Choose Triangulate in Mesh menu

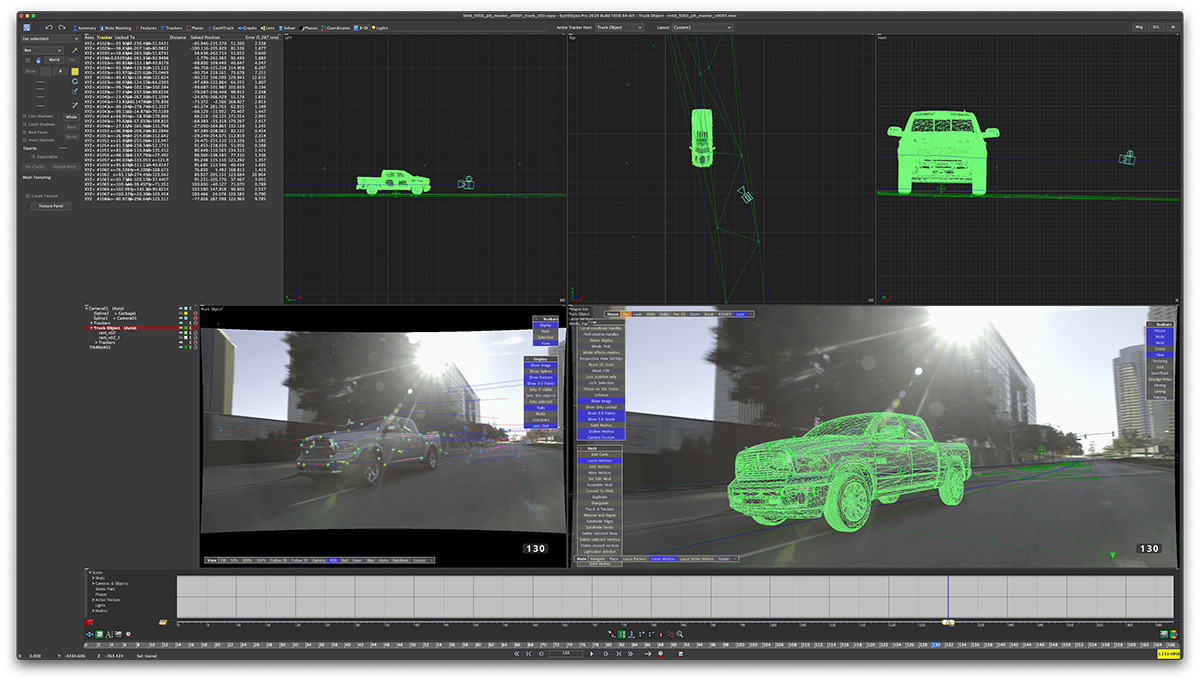click(600, 503)
